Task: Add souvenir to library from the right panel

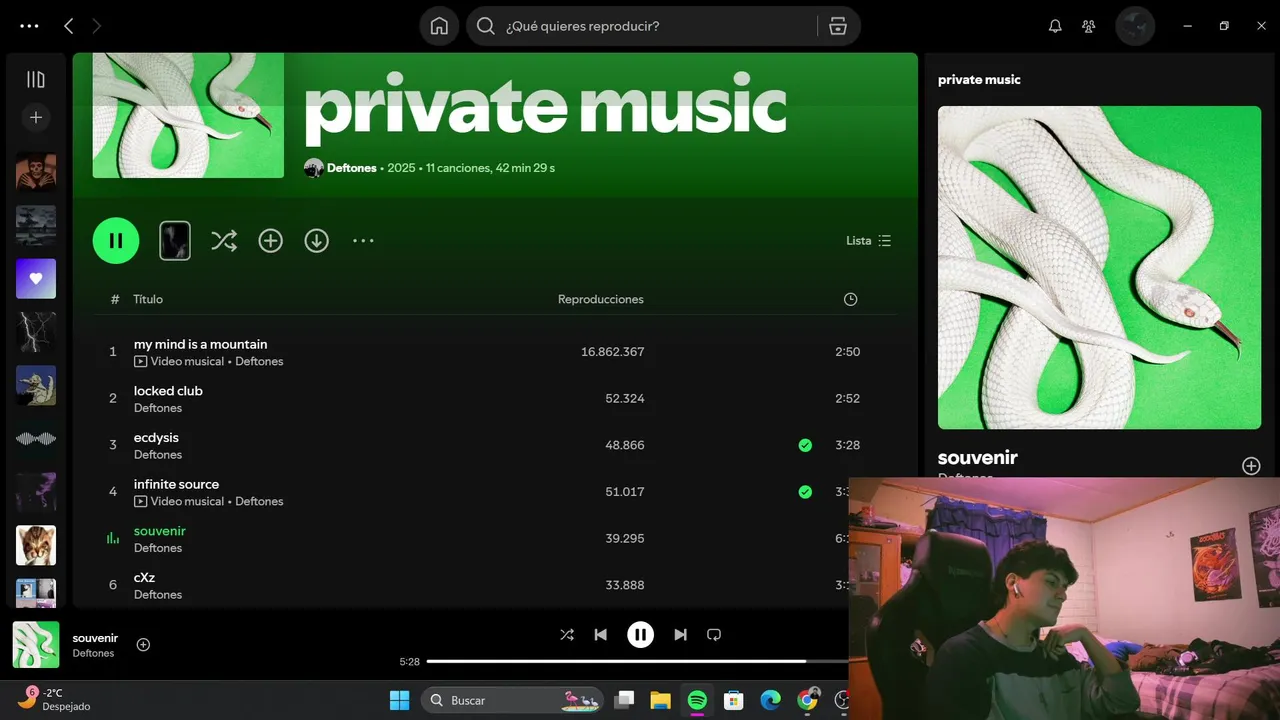Action: [x=1251, y=466]
